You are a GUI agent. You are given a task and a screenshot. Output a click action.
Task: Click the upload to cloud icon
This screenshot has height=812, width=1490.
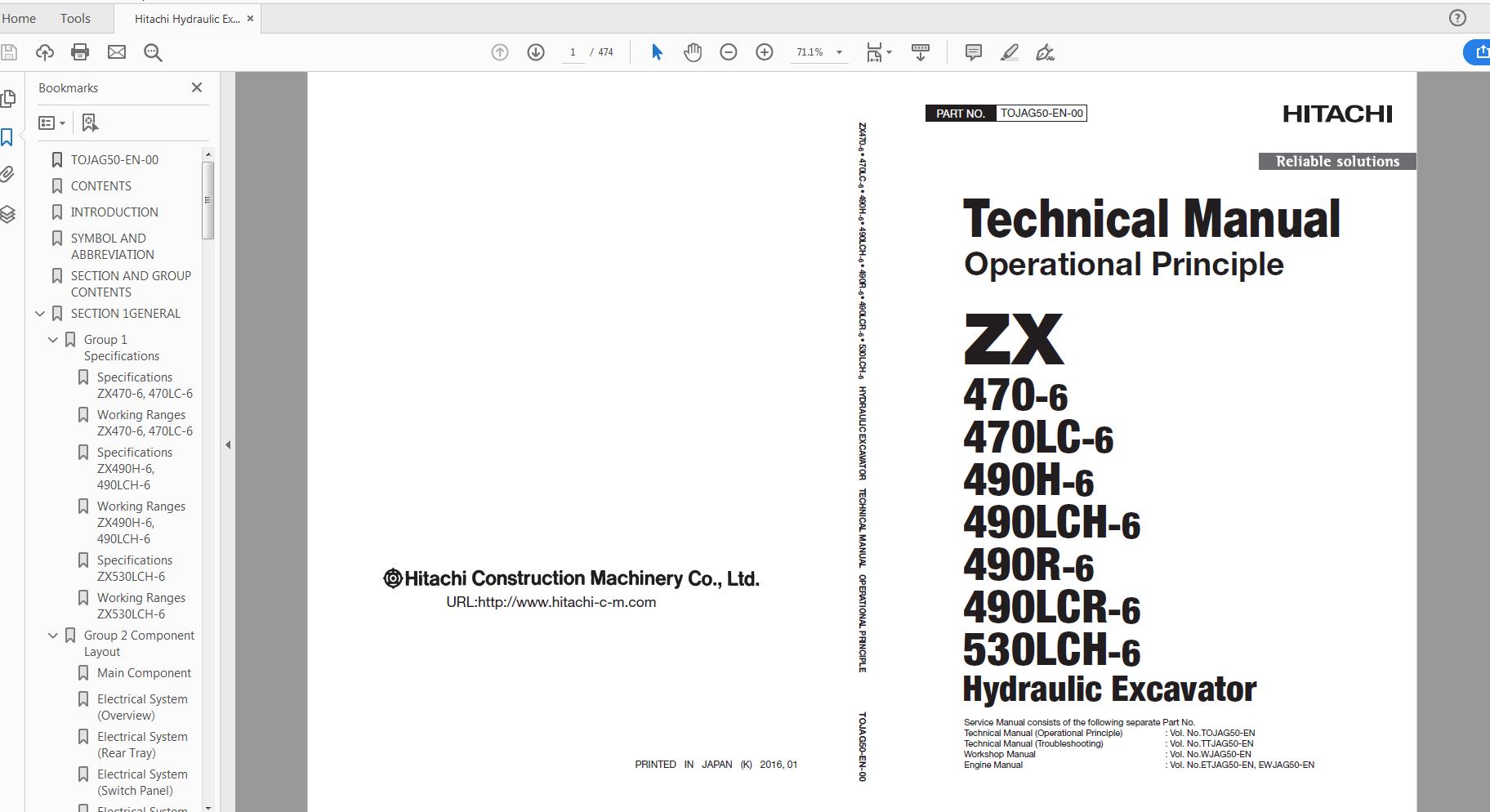(x=45, y=52)
